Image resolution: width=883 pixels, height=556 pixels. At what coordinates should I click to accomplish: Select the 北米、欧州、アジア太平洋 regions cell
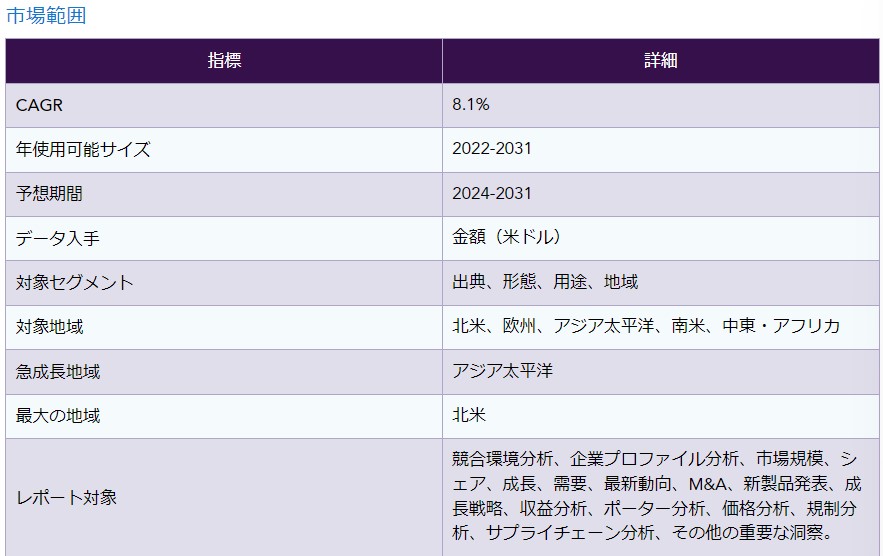[661, 327]
